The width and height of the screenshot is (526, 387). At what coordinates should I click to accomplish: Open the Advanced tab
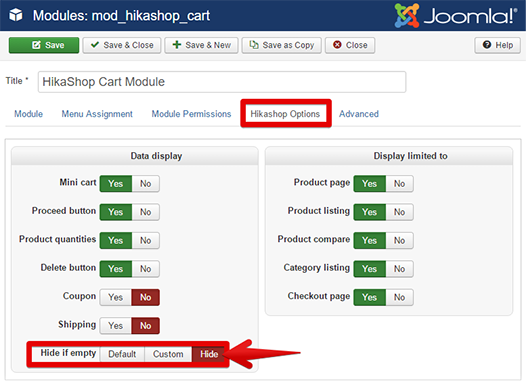[x=359, y=114]
